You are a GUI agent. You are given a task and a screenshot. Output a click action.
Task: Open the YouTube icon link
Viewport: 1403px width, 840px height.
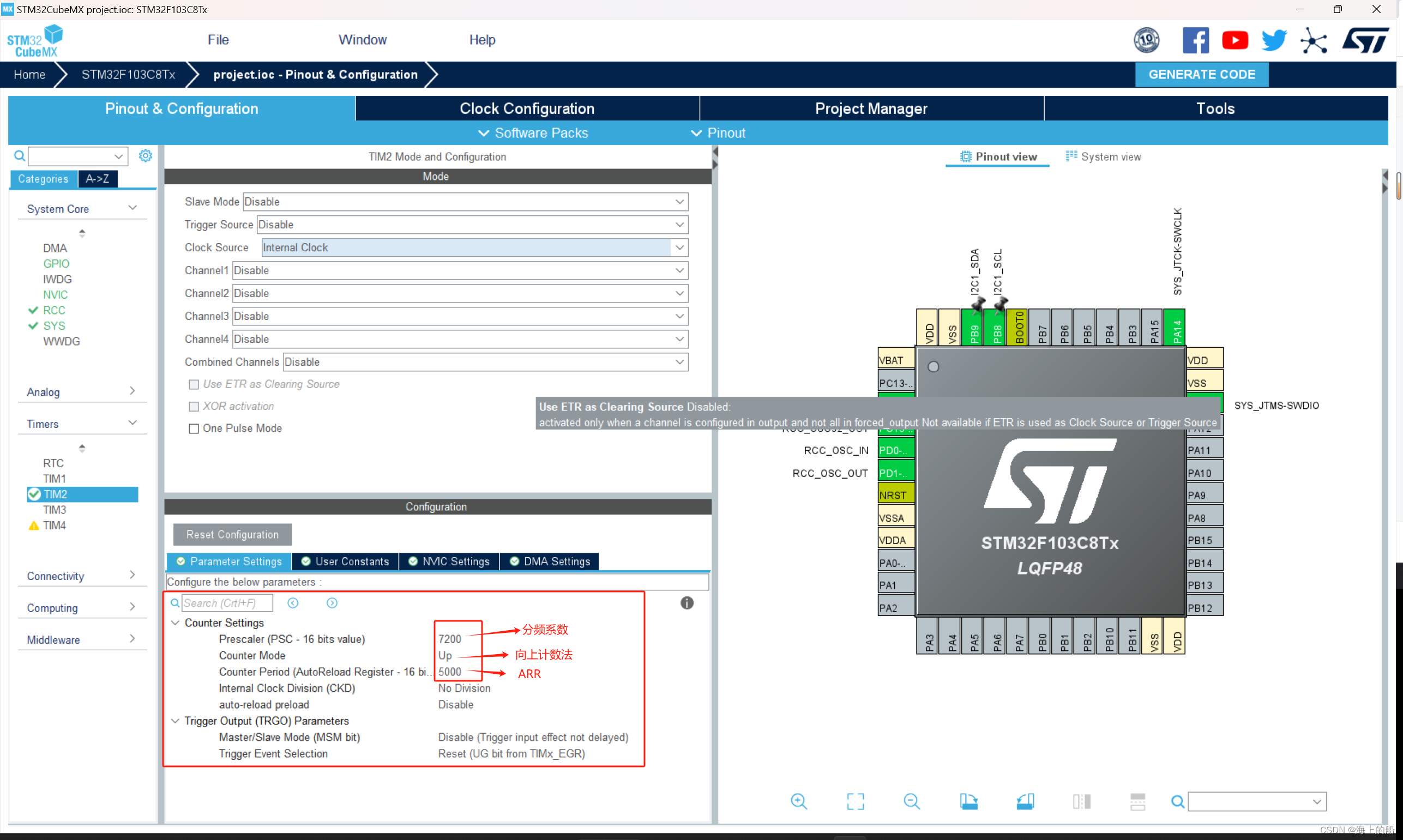pyautogui.click(x=1235, y=41)
